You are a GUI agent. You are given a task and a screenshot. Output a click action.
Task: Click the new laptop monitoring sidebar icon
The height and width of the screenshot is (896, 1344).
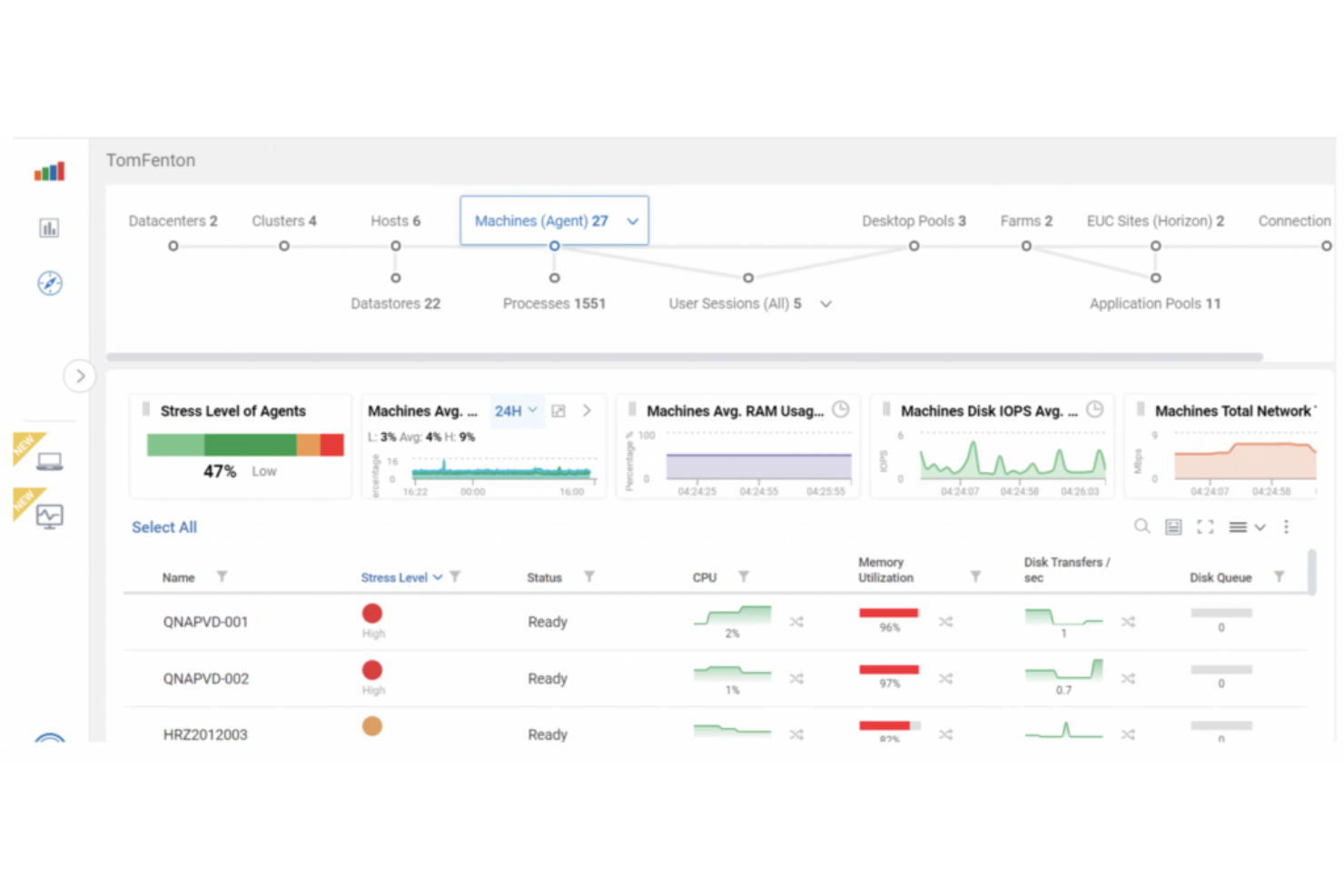tap(49, 460)
